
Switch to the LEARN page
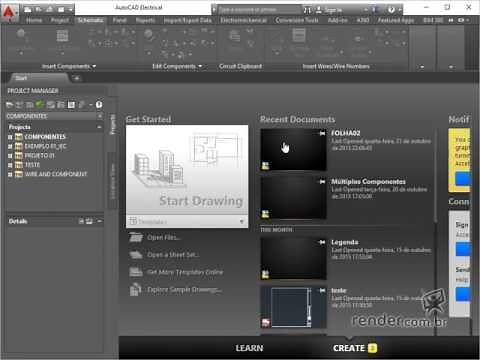[x=249, y=348]
